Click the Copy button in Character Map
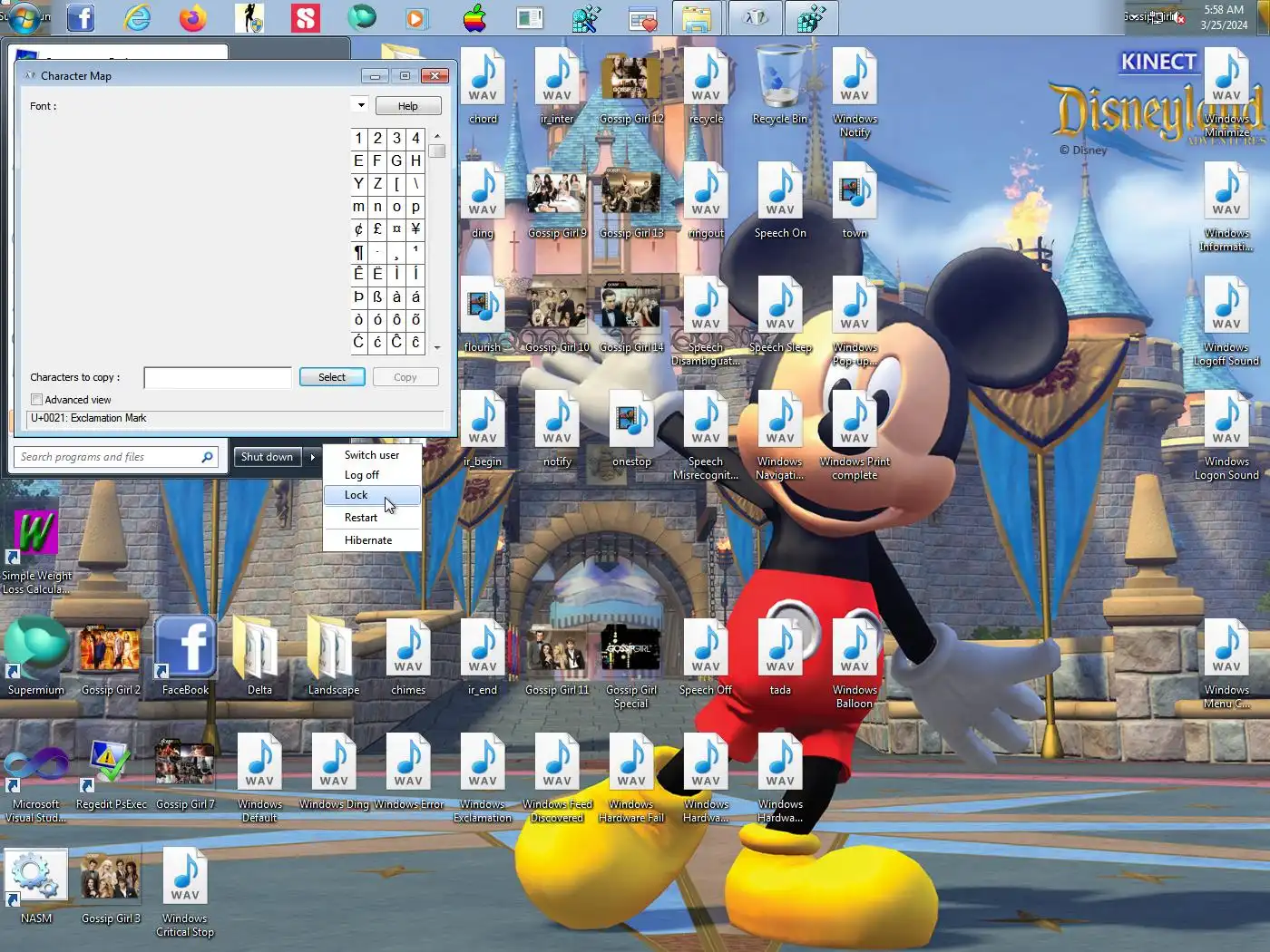Image resolution: width=1270 pixels, height=952 pixels. coord(405,377)
